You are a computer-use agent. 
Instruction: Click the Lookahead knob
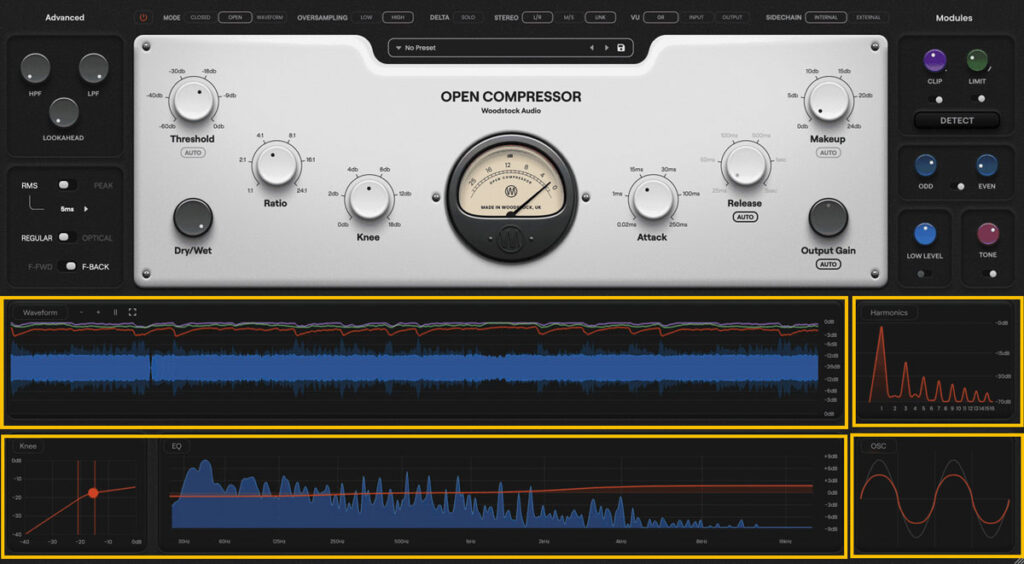64,112
